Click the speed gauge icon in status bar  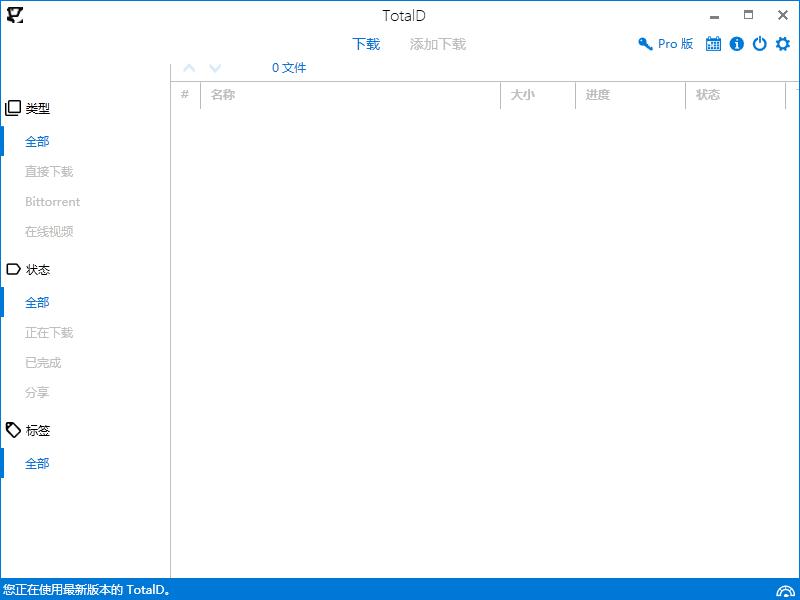pos(784,590)
